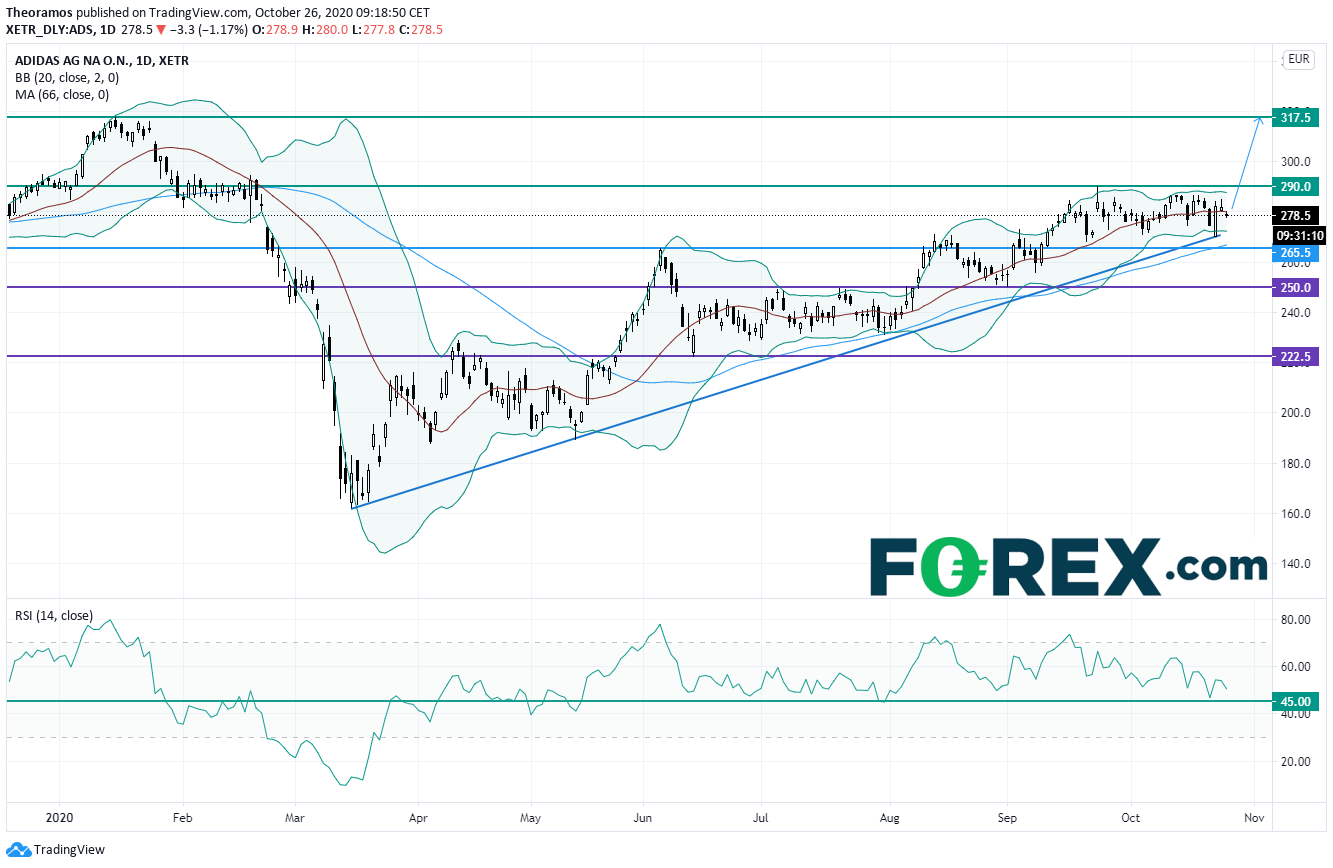Click the 09:31:10 countdown label

point(1297,235)
